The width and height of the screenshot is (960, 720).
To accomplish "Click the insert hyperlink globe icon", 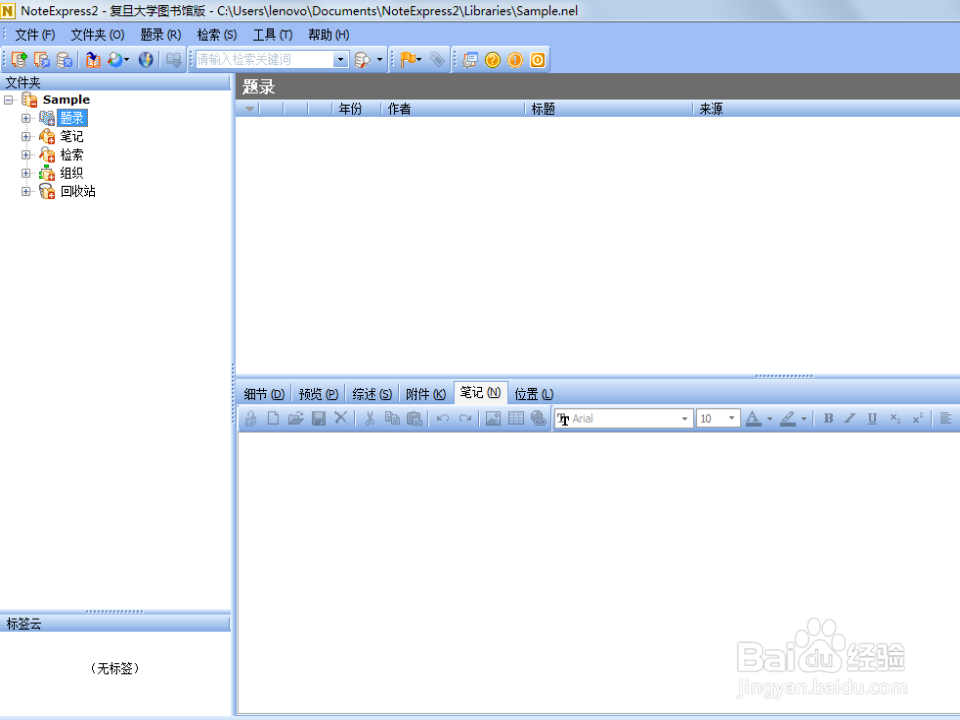I will pyautogui.click(x=538, y=418).
